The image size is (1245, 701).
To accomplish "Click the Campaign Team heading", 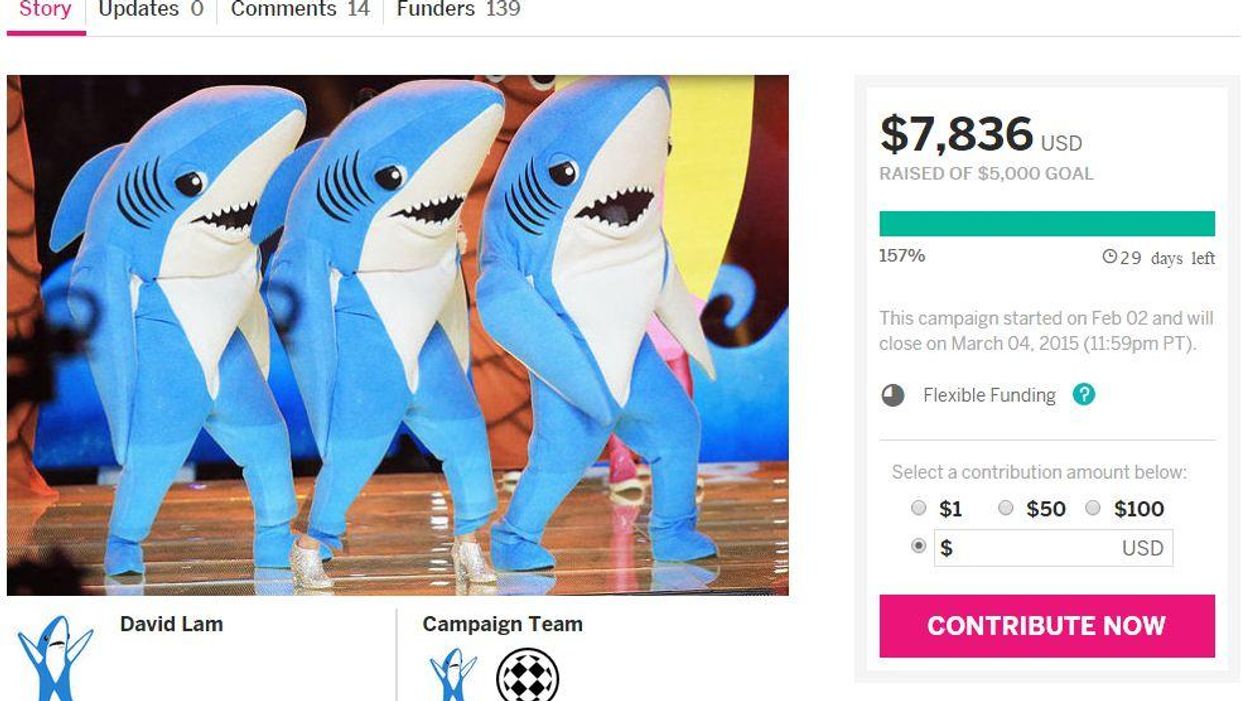I will click(502, 624).
